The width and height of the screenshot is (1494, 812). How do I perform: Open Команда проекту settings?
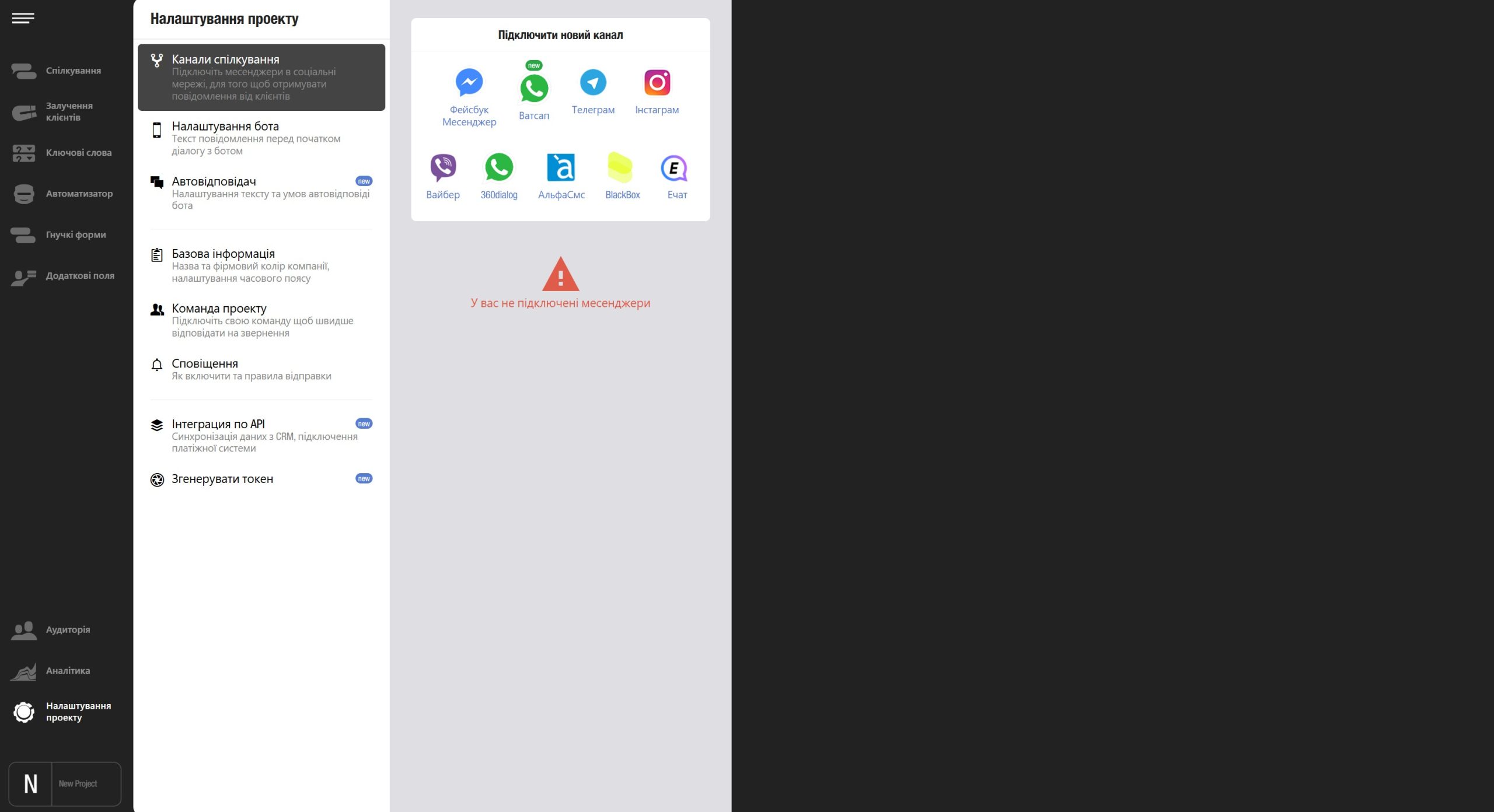tap(261, 320)
